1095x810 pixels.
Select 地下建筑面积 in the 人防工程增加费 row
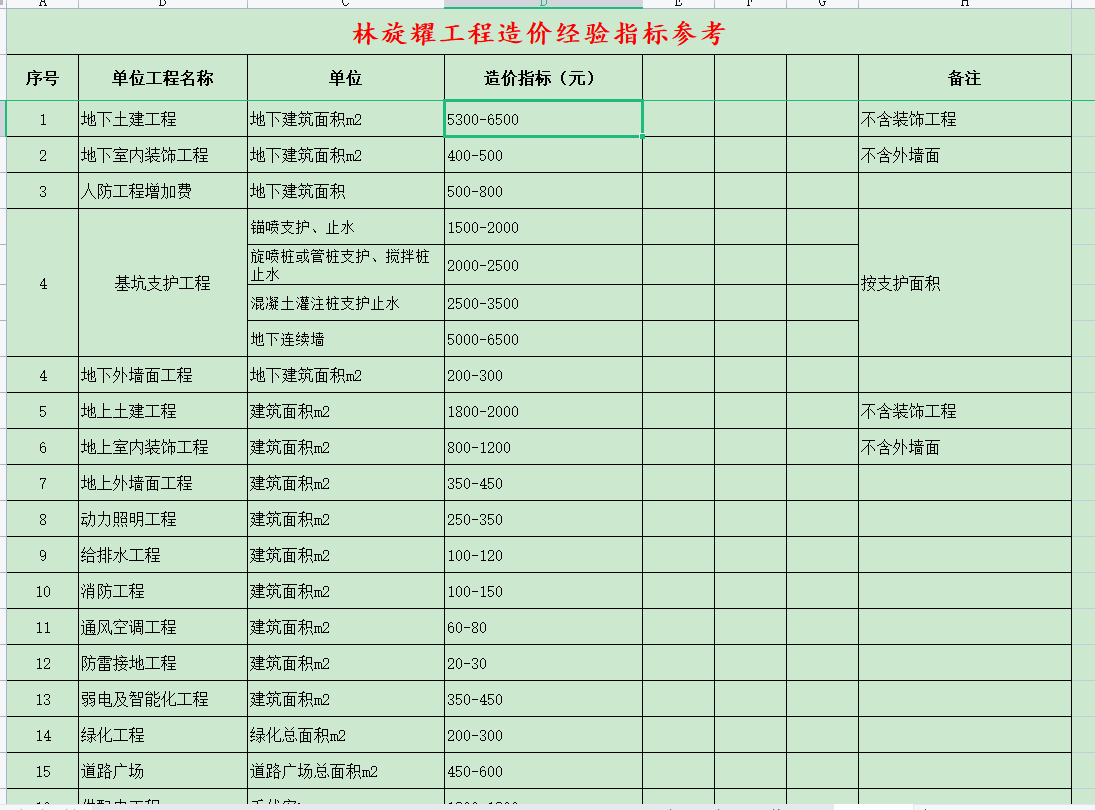346,191
